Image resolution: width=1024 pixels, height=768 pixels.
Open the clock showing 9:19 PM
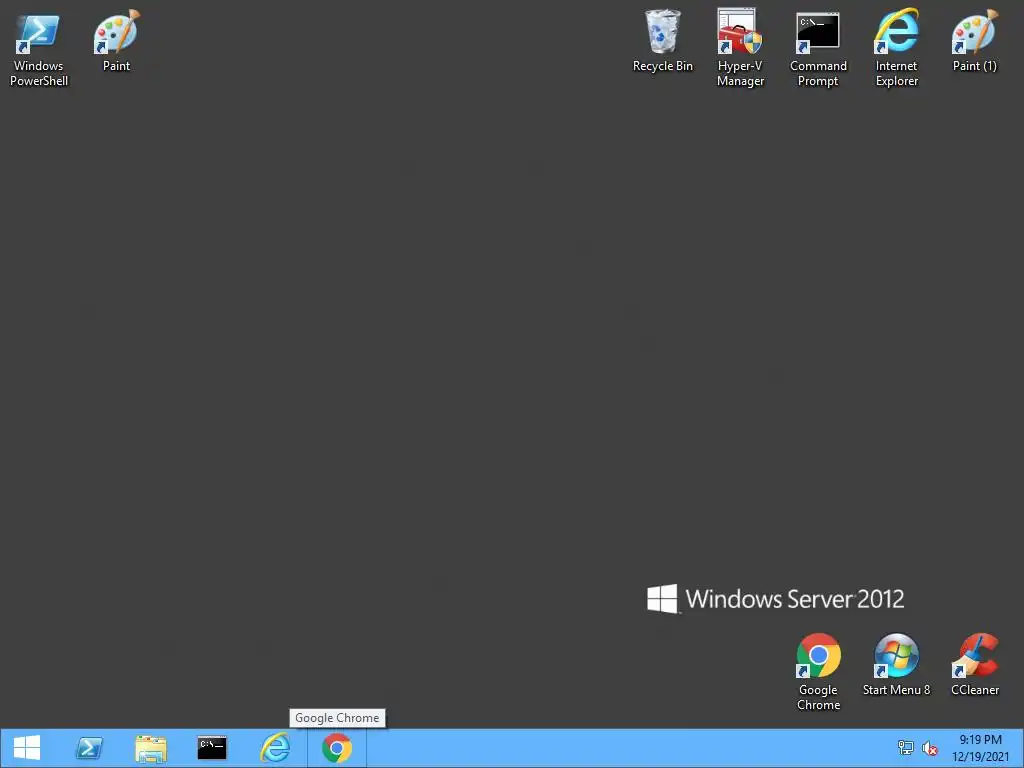(980, 748)
